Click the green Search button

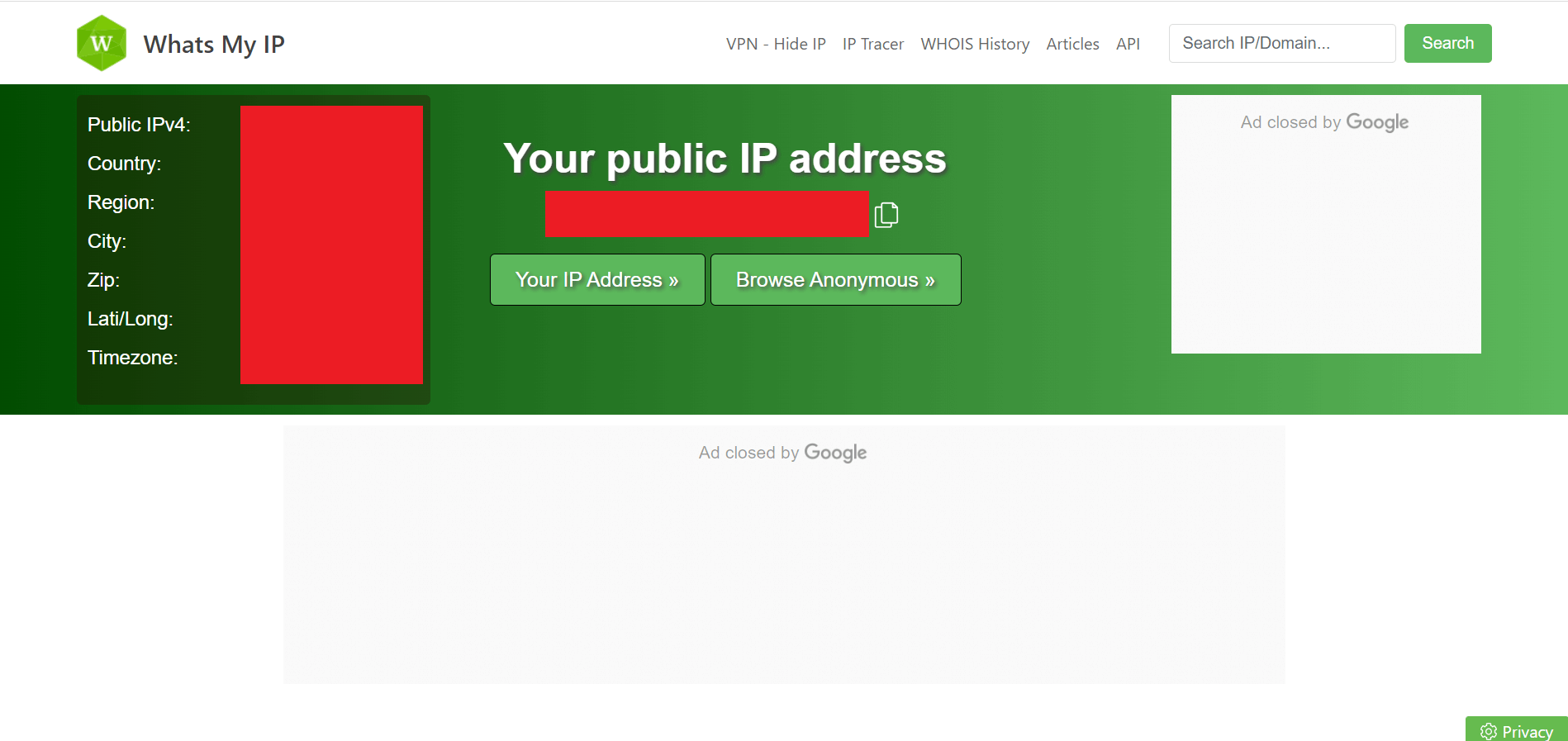[x=1447, y=43]
